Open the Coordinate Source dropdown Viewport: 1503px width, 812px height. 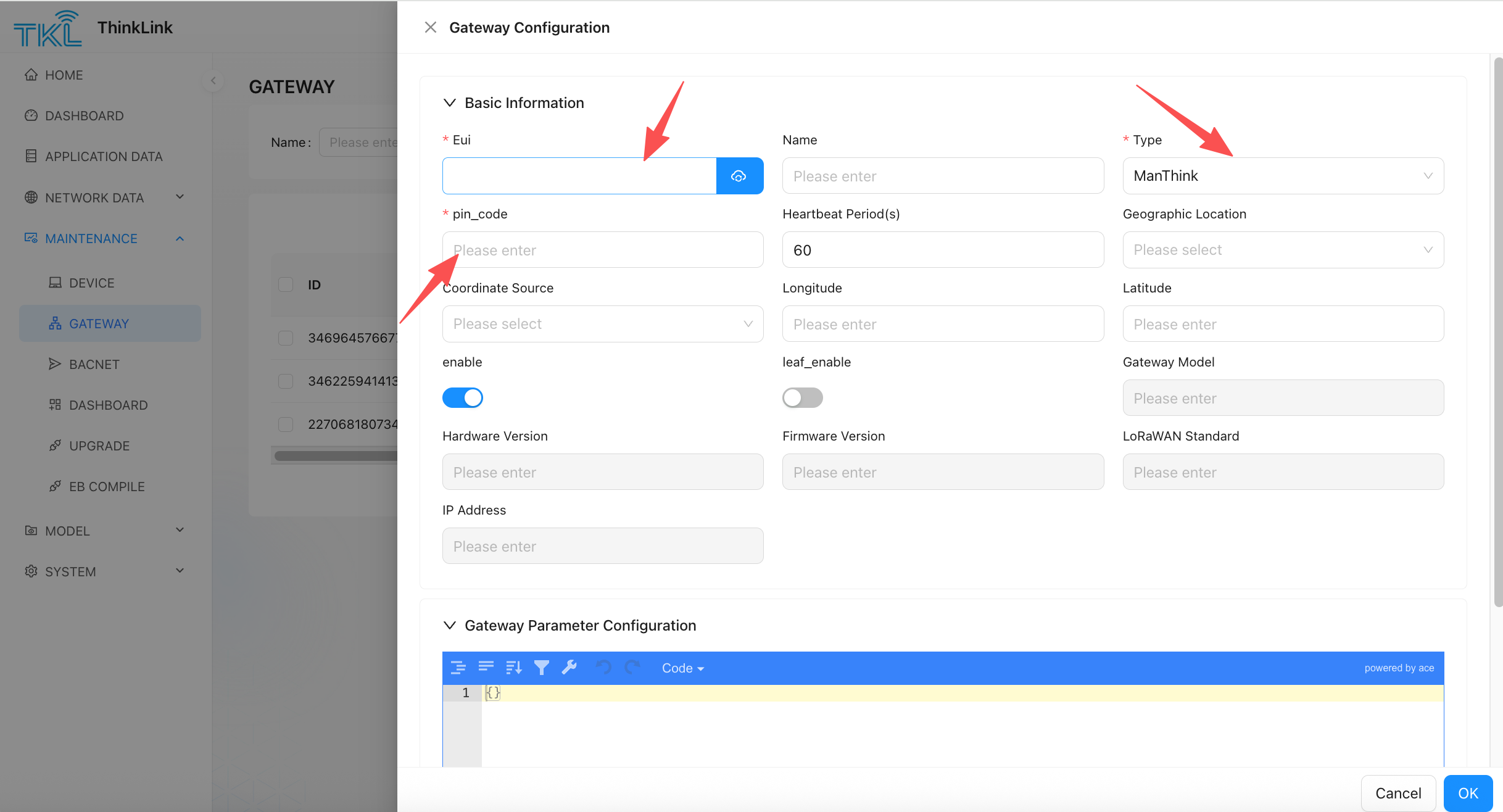click(602, 324)
